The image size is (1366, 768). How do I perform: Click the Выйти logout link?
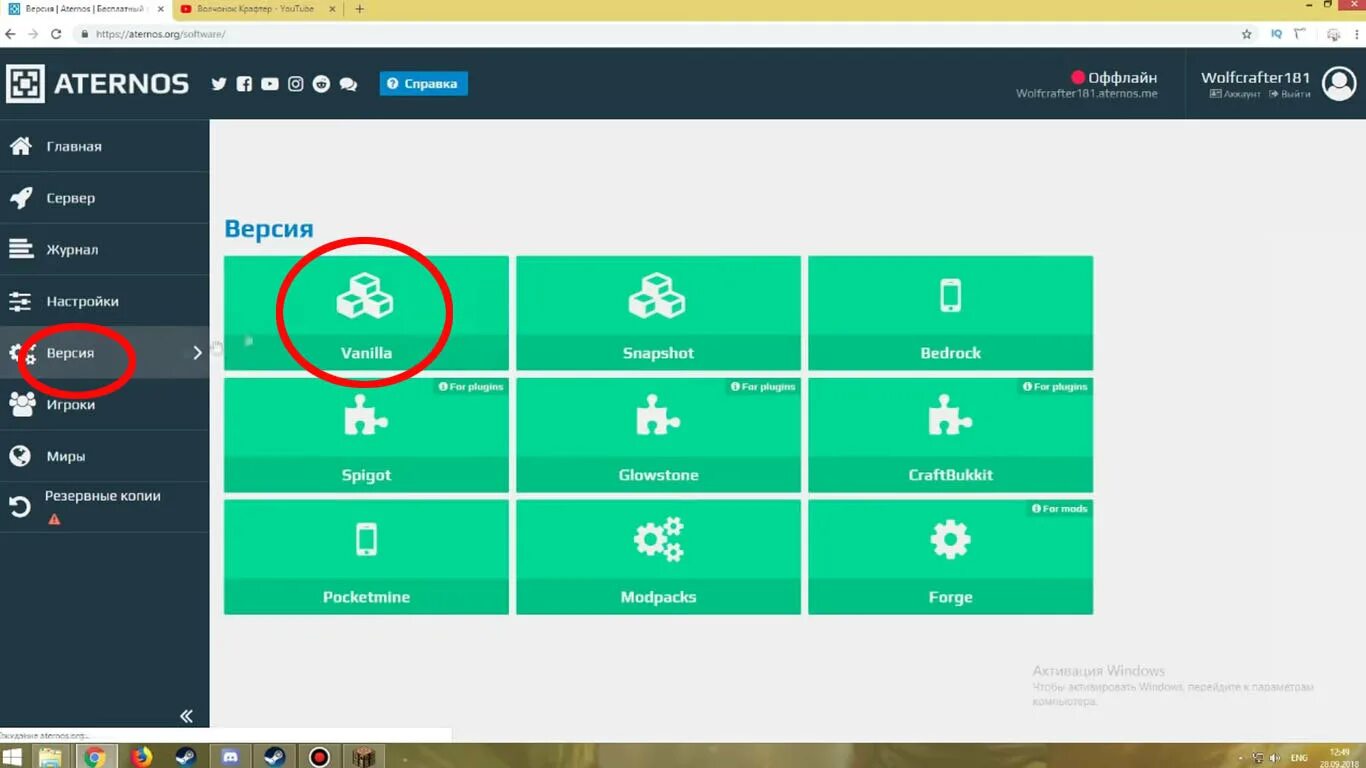click(x=1290, y=94)
